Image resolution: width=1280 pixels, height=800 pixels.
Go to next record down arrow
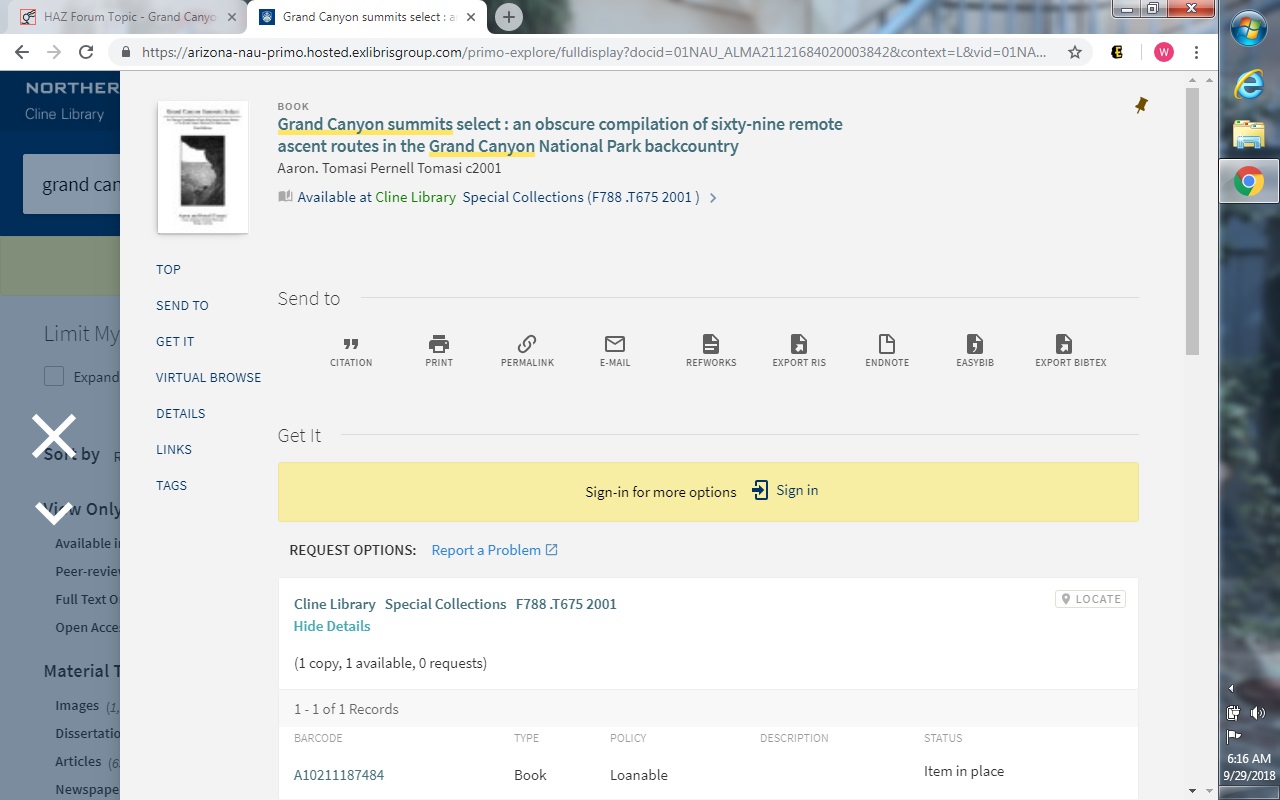tap(54, 512)
